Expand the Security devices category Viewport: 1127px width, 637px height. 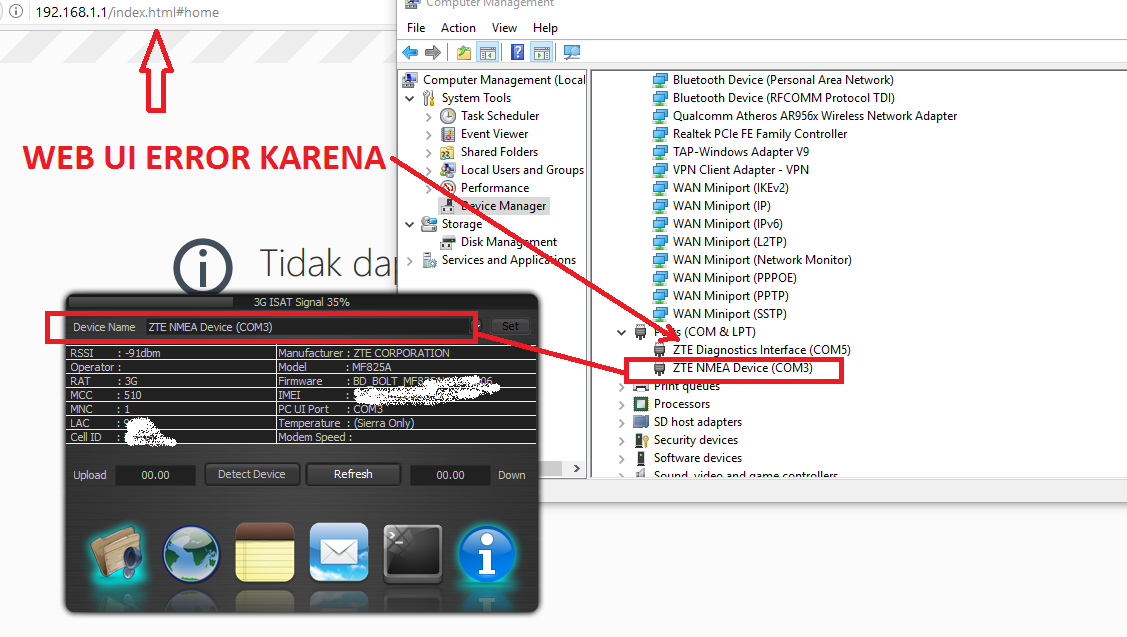622,441
